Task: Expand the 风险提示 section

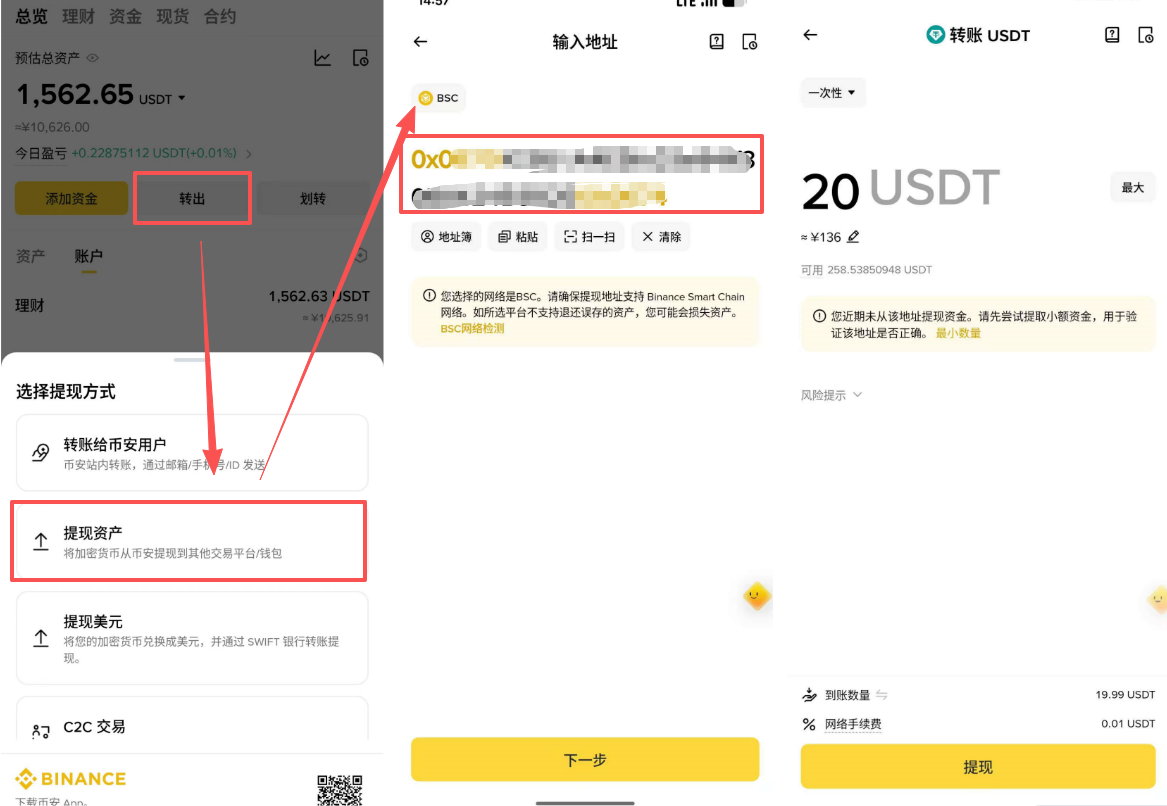Action: pos(831,395)
